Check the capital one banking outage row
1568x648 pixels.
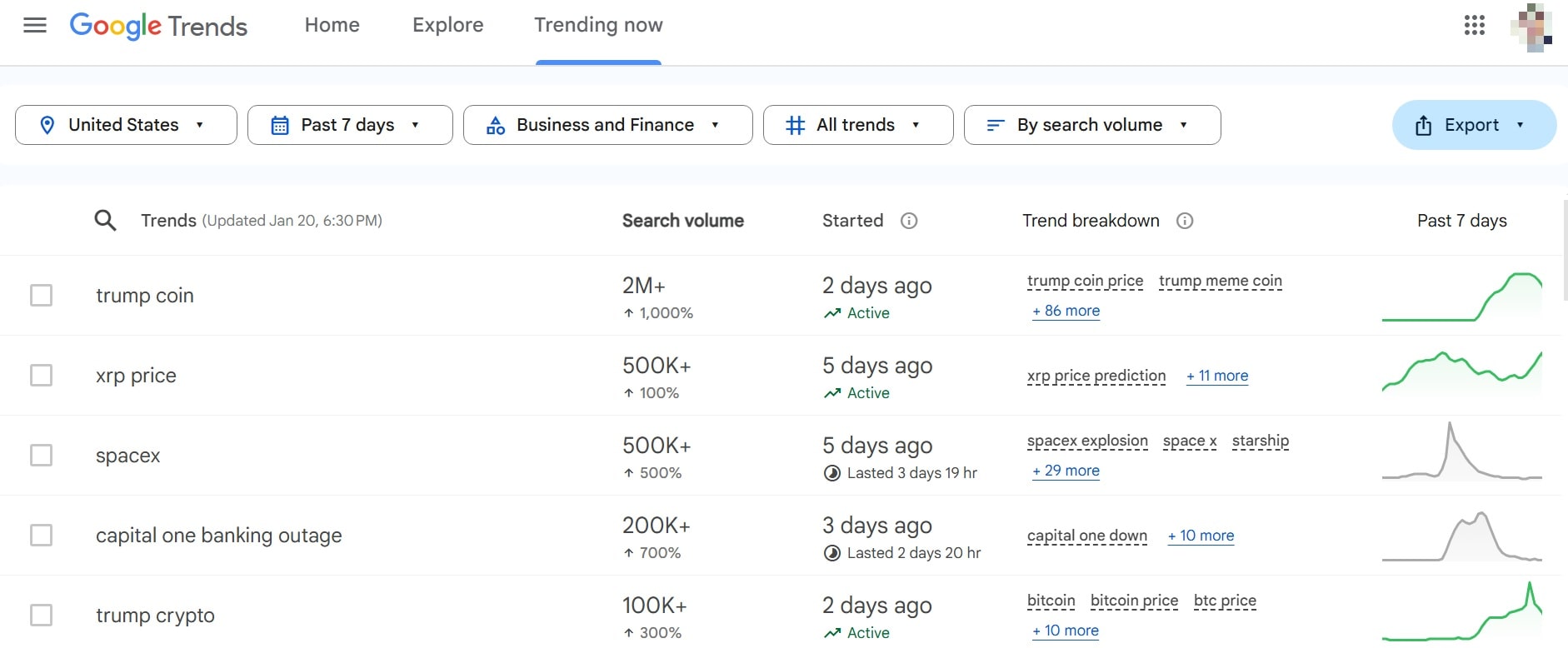pyautogui.click(x=42, y=536)
